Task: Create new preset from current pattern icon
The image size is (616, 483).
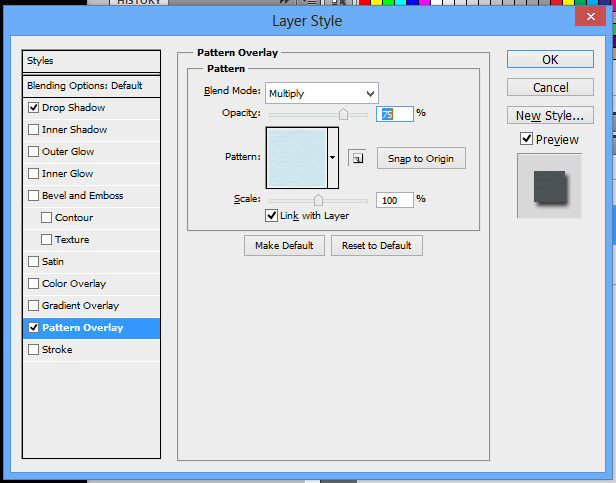Action: 358,158
